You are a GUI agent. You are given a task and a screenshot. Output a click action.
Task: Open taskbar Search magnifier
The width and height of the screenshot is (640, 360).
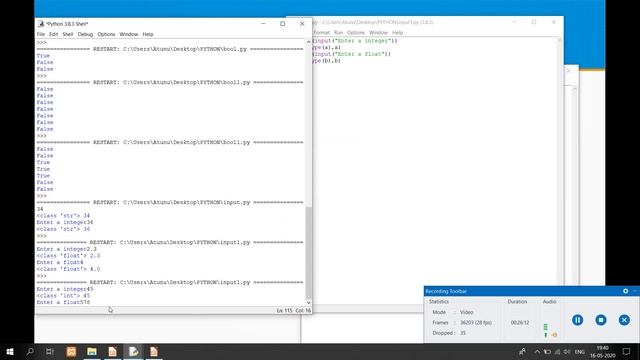click(30, 351)
